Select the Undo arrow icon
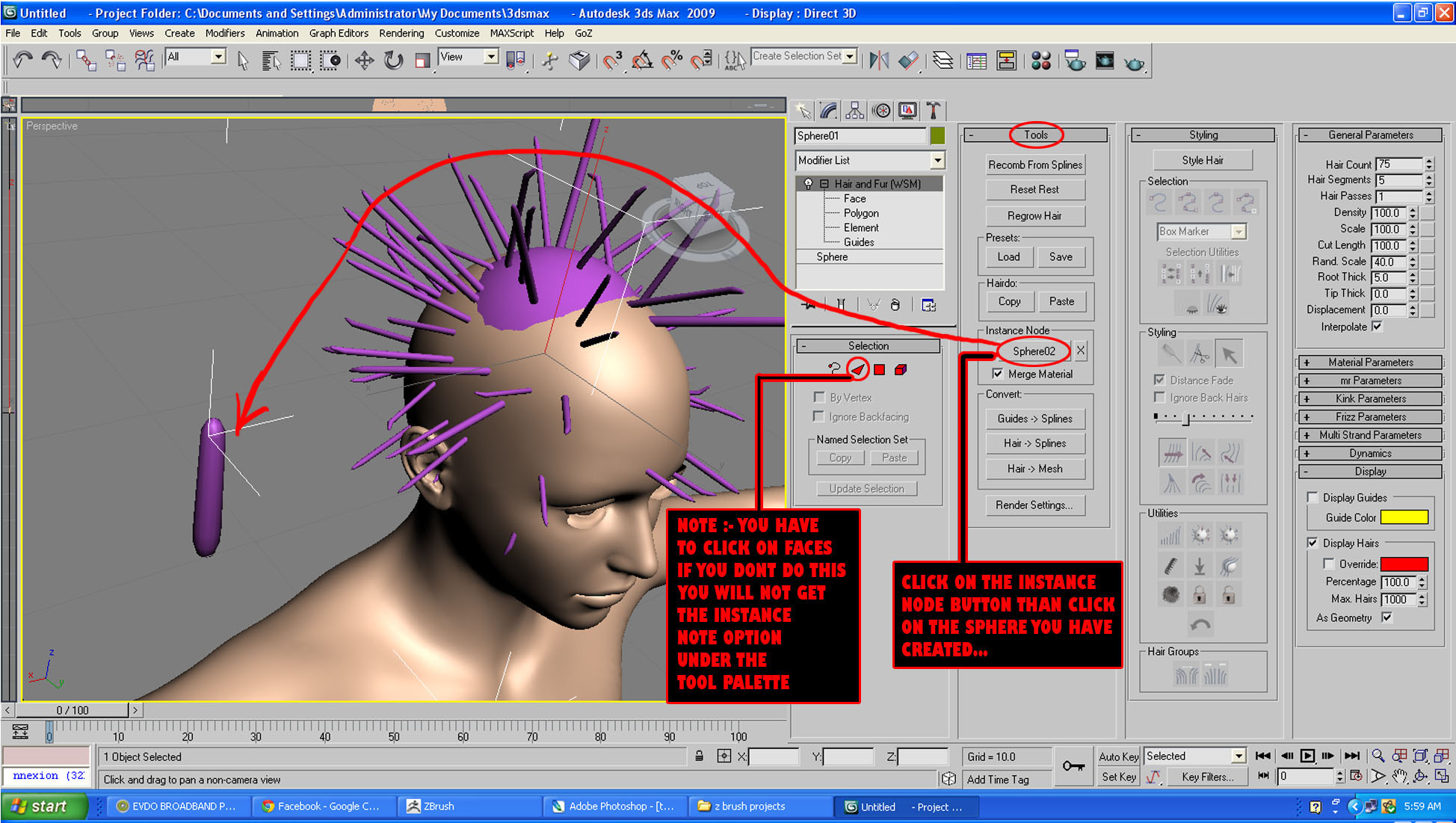 22,60
